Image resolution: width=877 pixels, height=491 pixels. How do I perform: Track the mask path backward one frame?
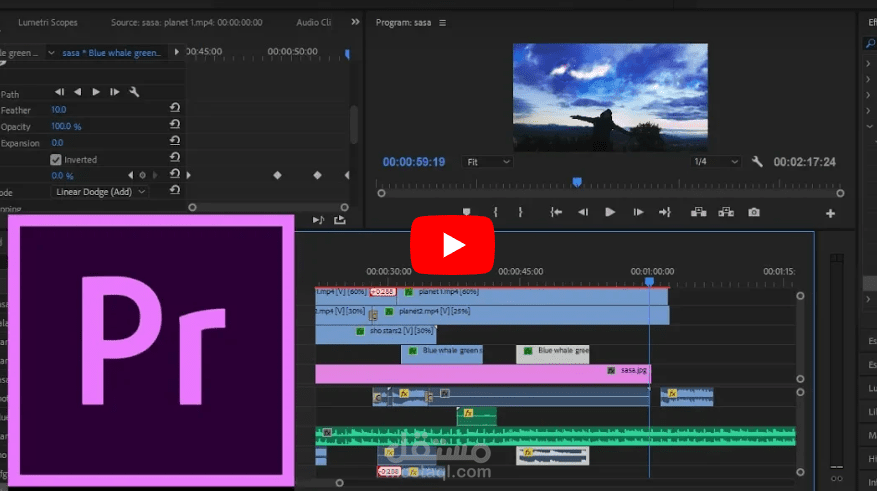tap(59, 92)
